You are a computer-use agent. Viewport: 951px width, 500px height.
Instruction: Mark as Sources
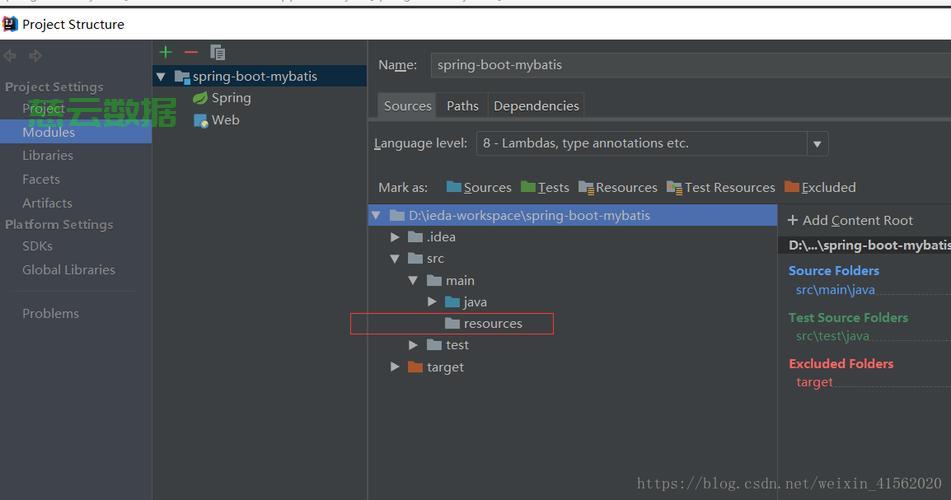click(x=479, y=188)
